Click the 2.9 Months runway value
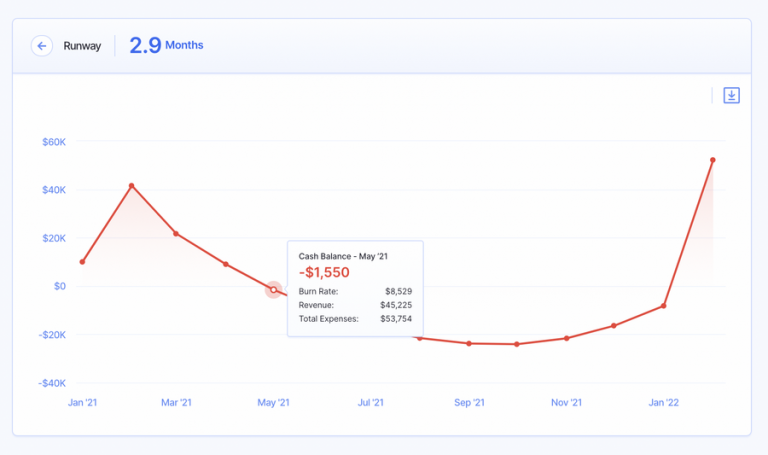The image size is (768, 455). 166,45
